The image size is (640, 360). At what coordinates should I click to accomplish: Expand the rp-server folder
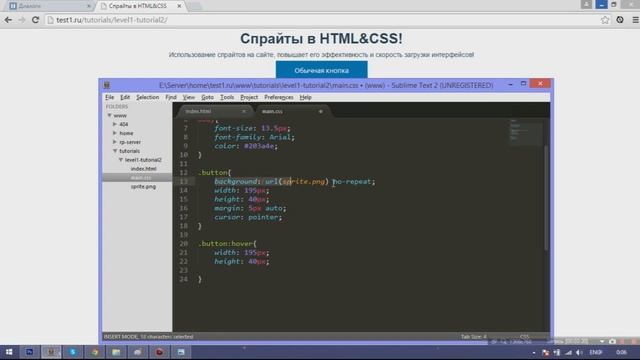pyautogui.click(x=115, y=142)
